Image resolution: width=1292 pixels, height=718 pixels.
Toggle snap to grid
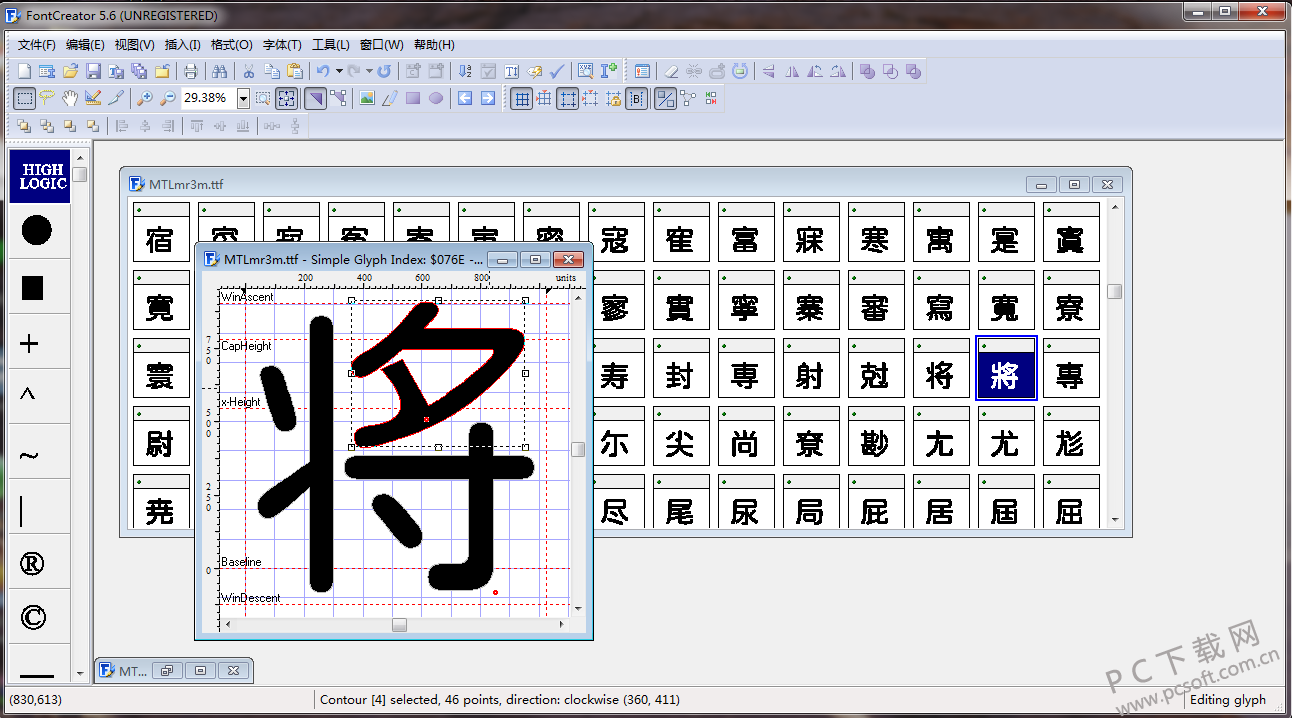click(544, 98)
